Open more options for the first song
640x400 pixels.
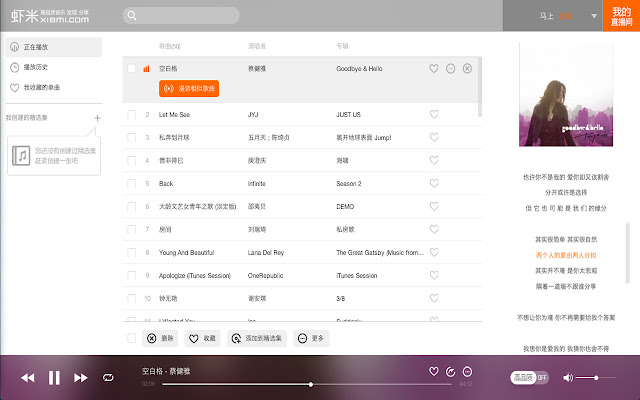click(451, 69)
